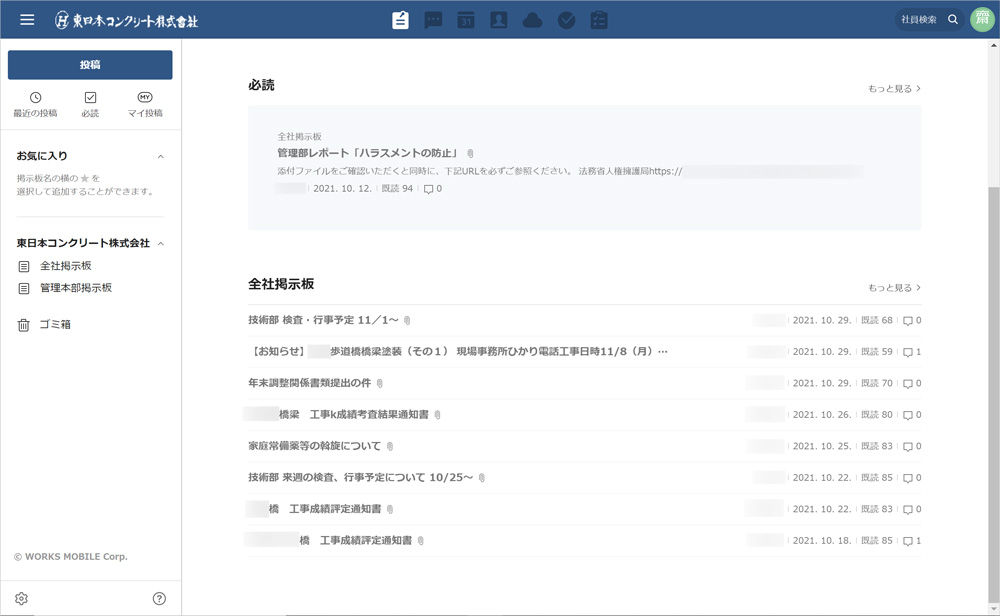Open the clipboard survey icon in the top bar
This screenshot has width=1000, height=616.
pos(599,20)
